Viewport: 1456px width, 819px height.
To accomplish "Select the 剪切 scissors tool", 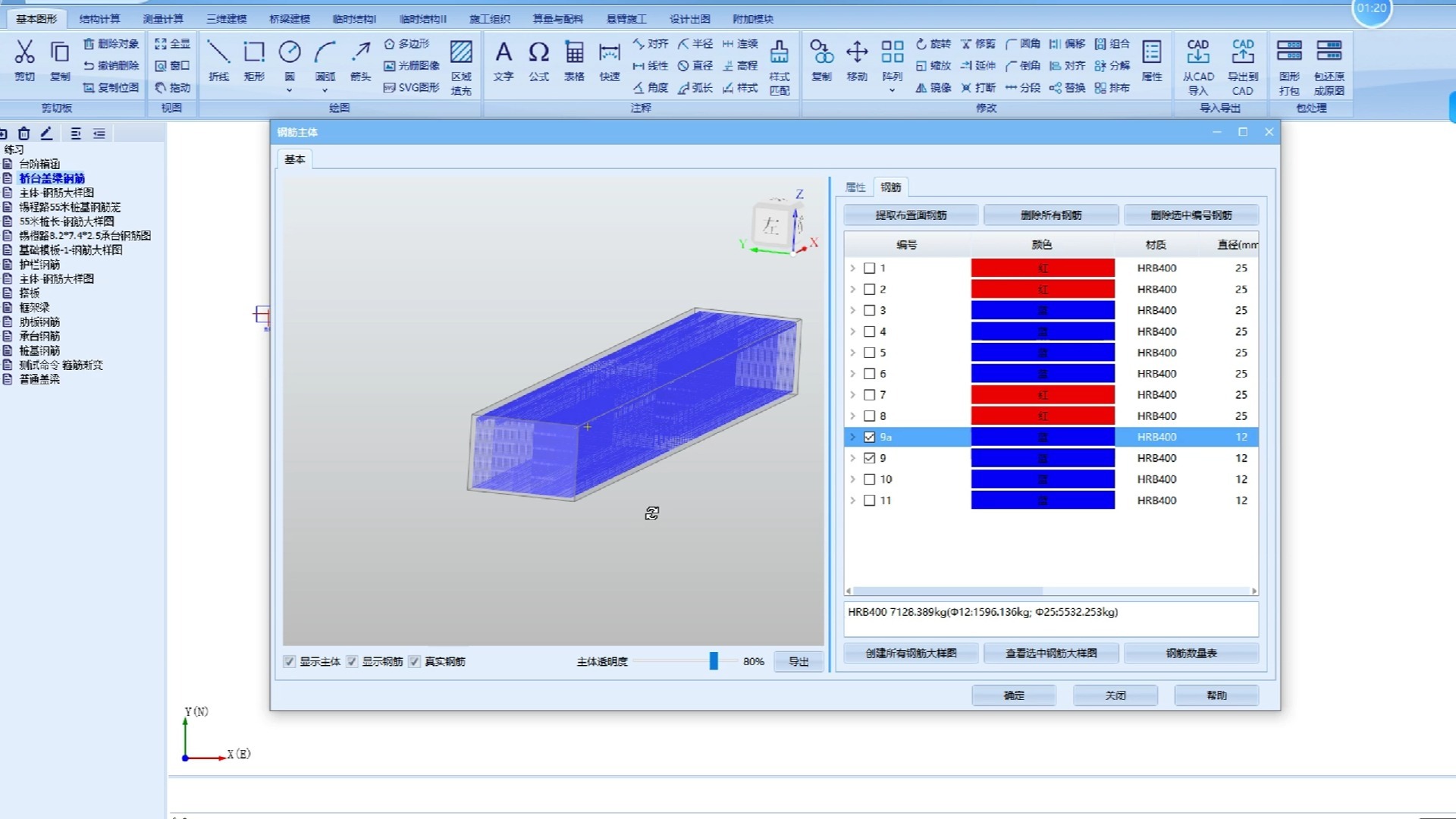I will pyautogui.click(x=24, y=60).
